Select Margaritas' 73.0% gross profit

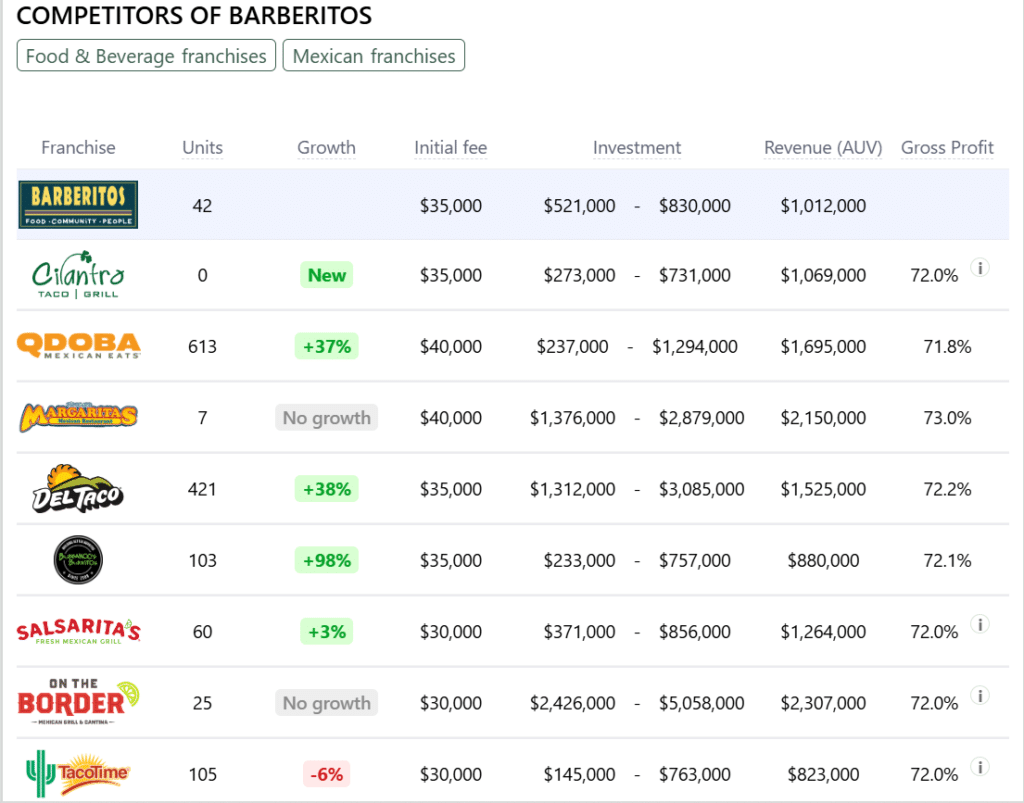pyautogui.click(x=948, y=418)
